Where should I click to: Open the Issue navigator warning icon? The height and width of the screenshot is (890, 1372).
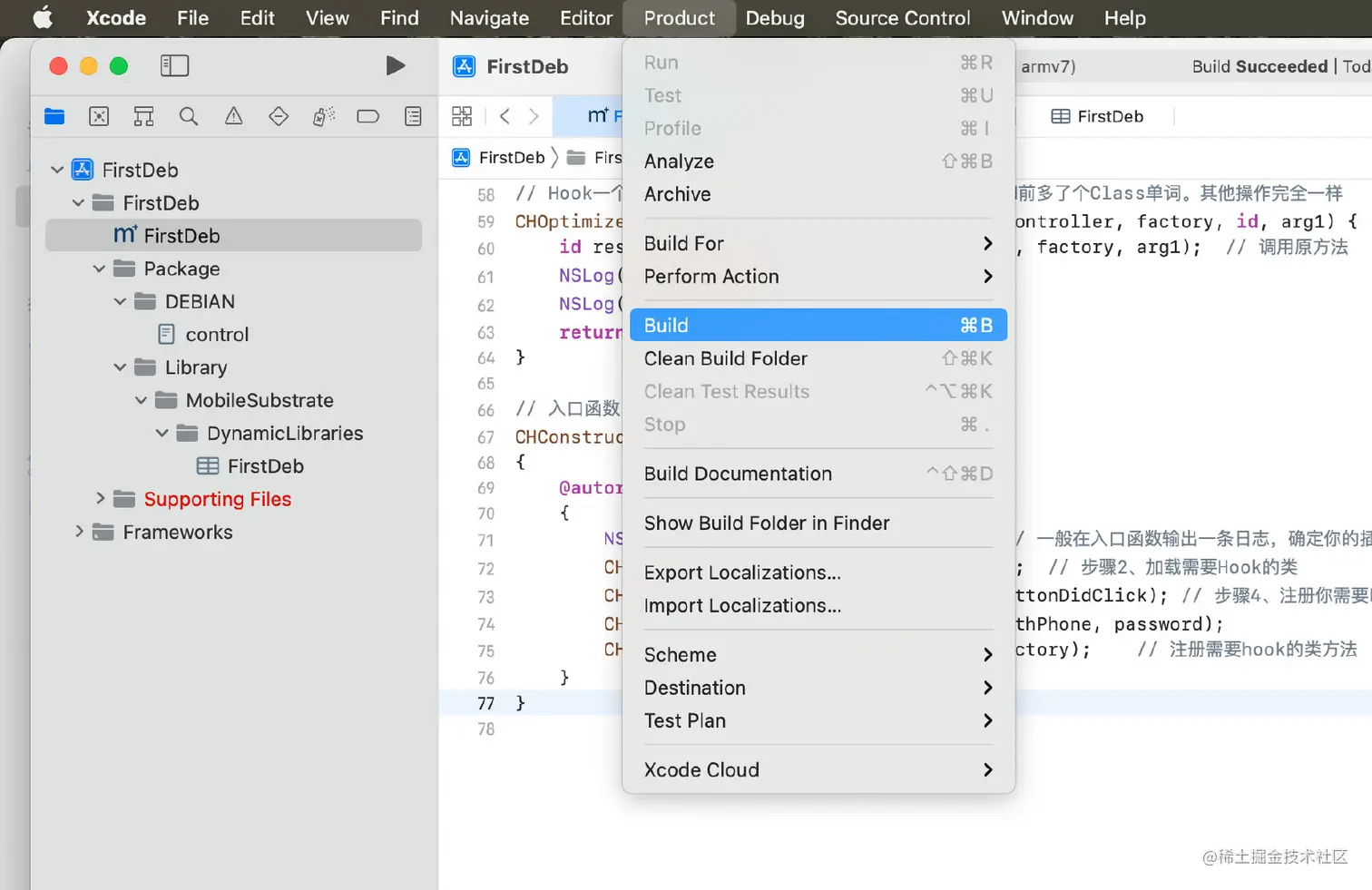pos(234,116)
